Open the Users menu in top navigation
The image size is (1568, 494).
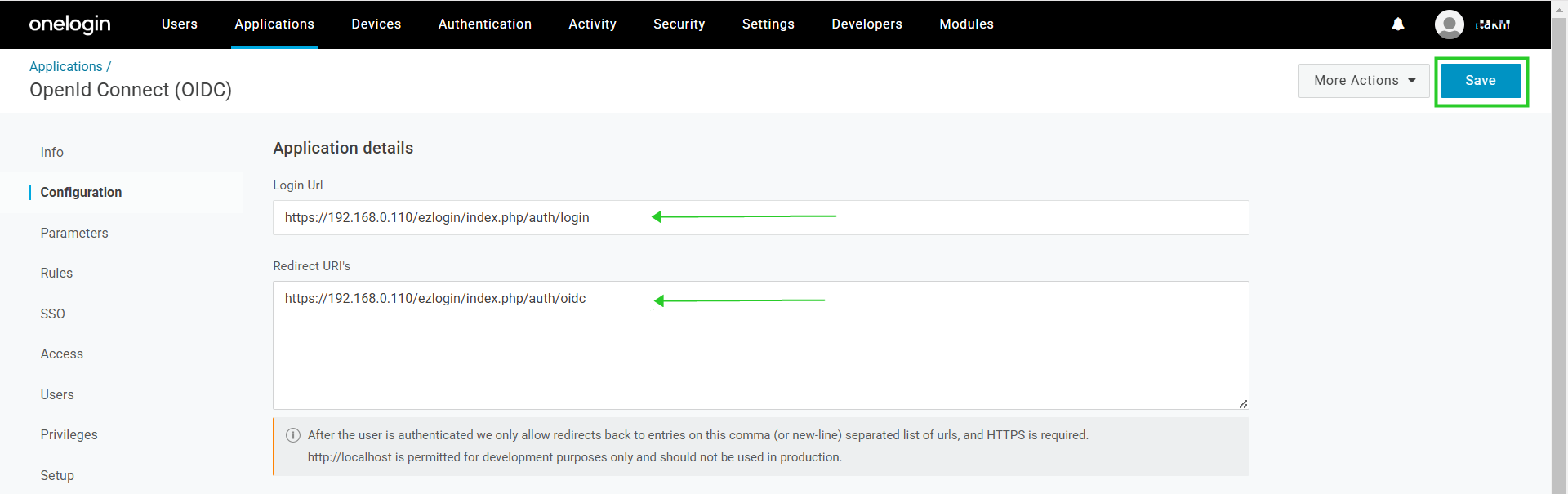coord(180,24)
